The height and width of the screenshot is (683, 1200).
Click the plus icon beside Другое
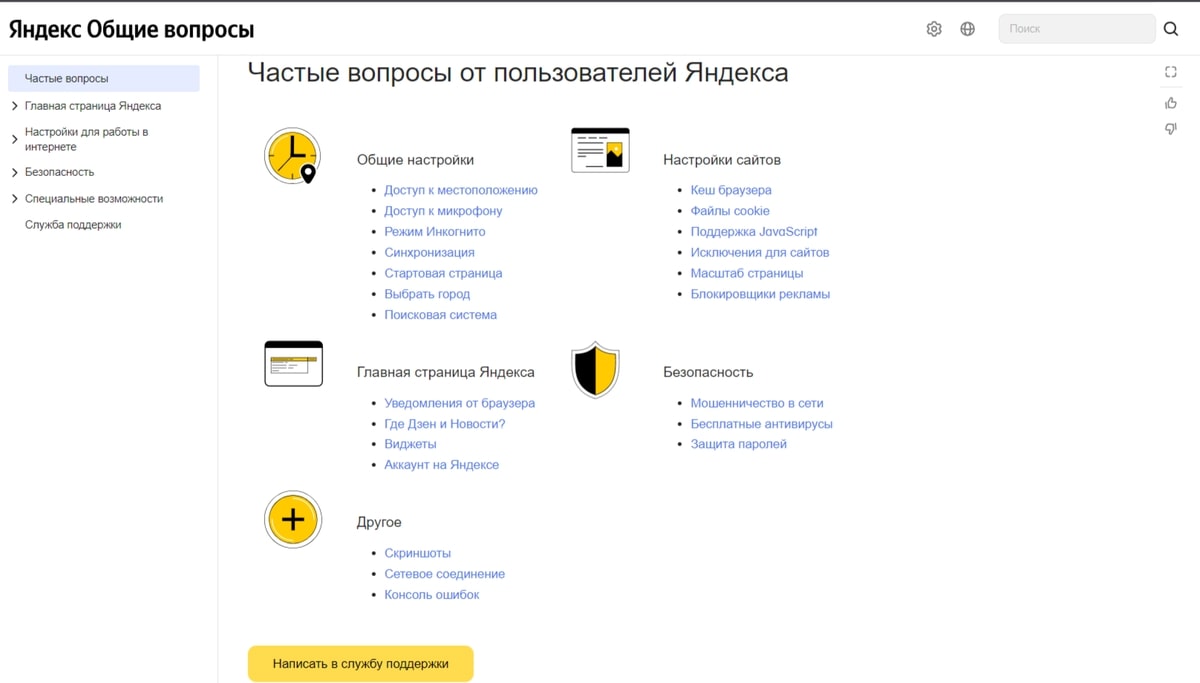[293, 520]
